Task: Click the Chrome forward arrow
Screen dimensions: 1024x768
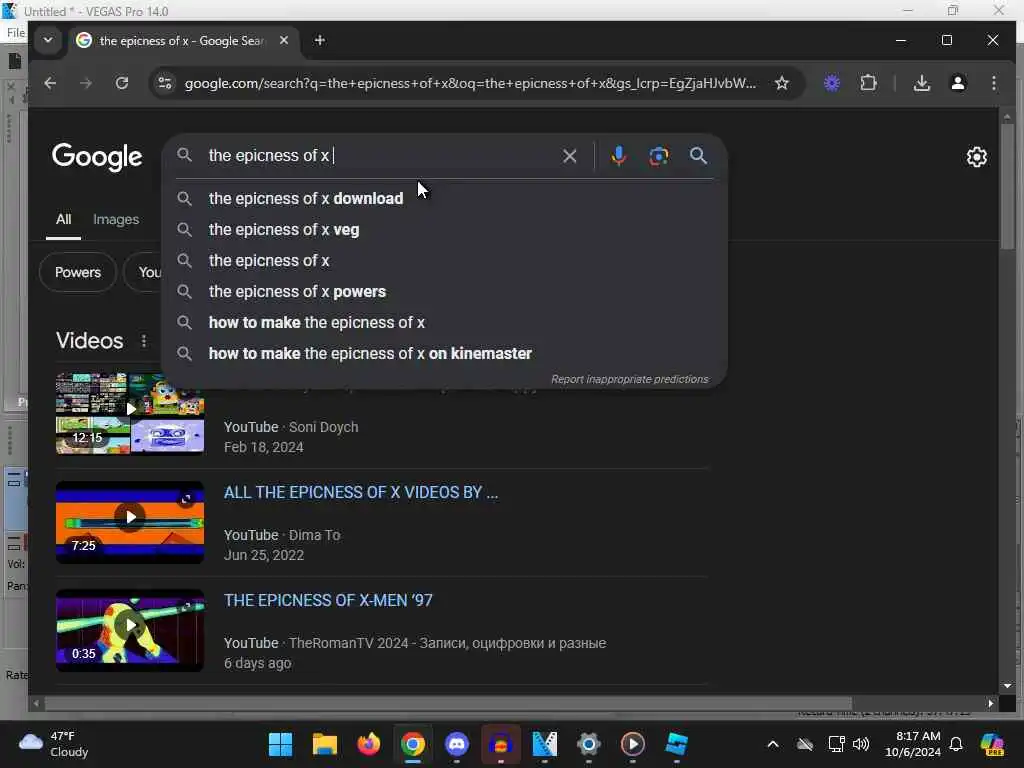Action: (86, 83)
